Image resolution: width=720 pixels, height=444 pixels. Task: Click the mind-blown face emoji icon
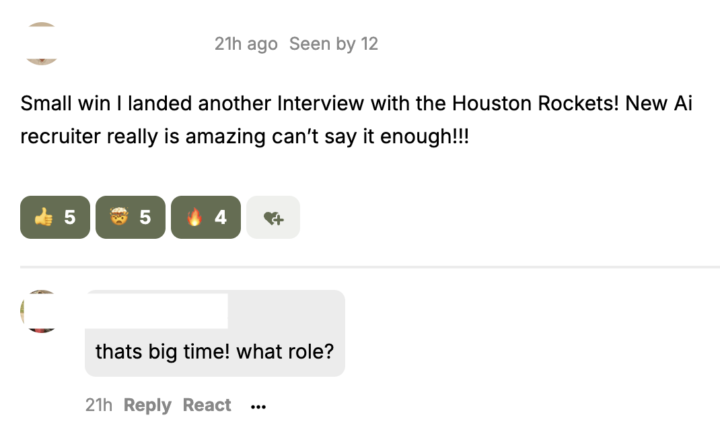[x=119, y=217]
